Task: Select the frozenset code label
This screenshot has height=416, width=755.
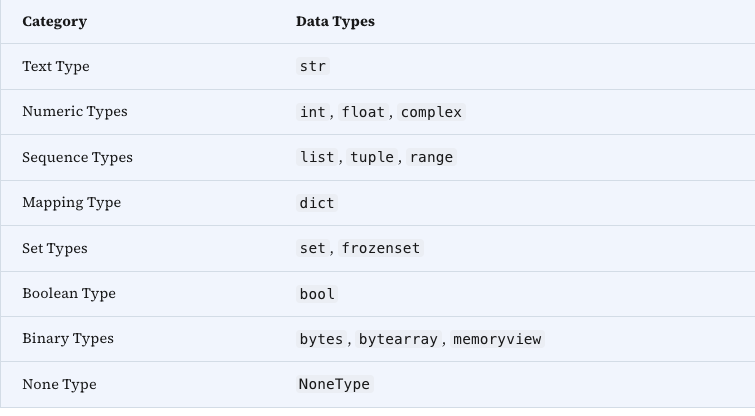Action: [380, 248]
